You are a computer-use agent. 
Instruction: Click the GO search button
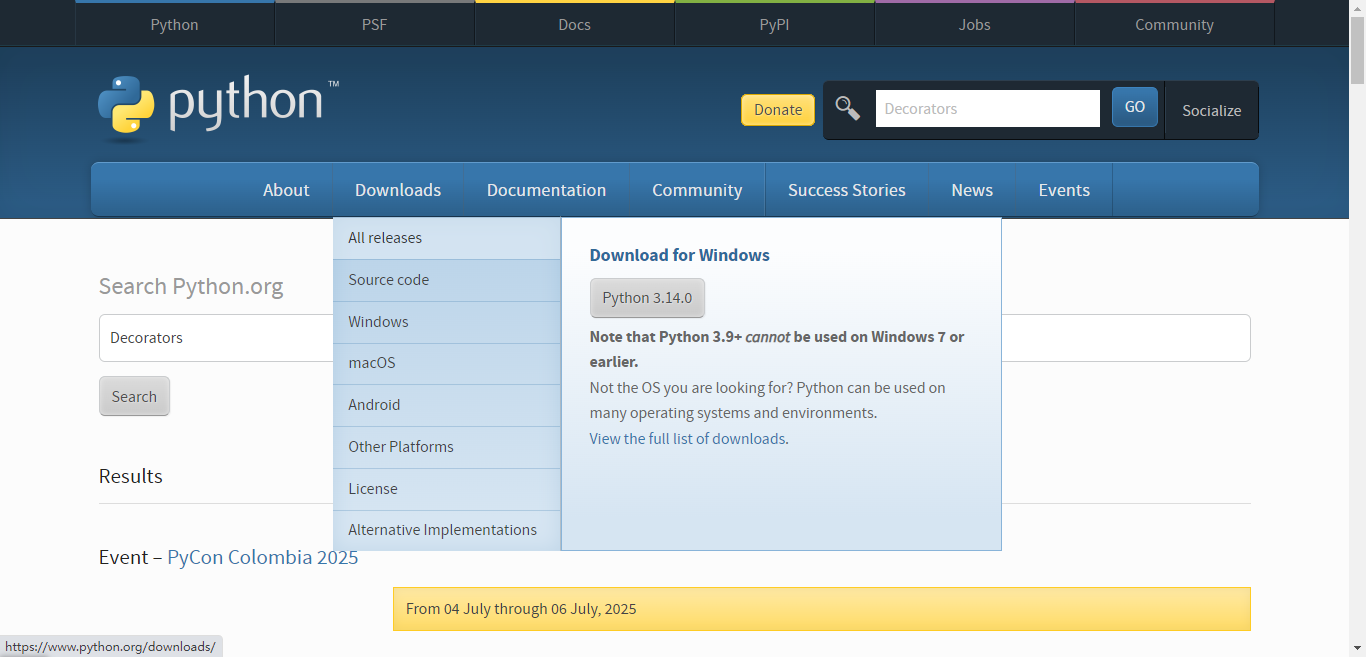[x=1135, y=107]
